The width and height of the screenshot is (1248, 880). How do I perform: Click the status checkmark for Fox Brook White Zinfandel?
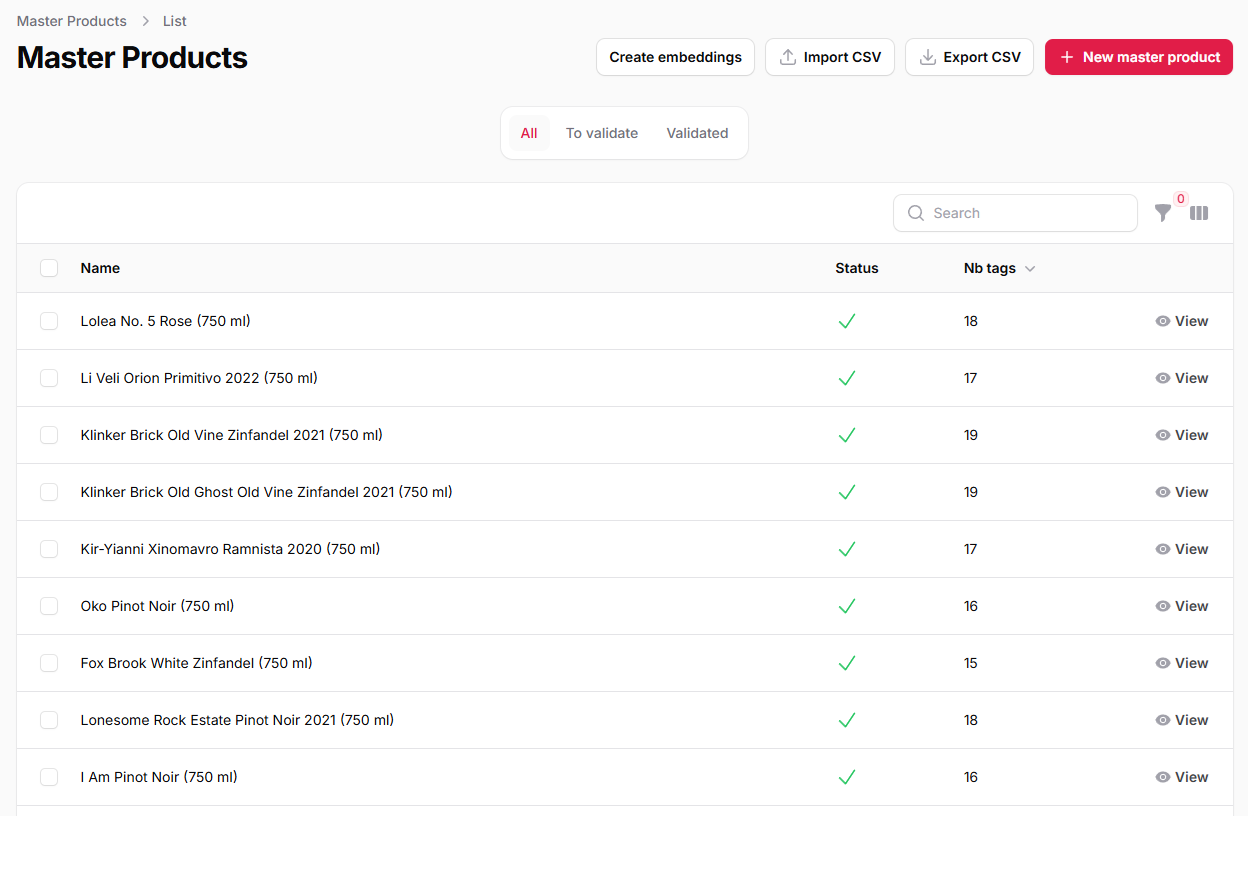pyautogui.click(x=847, y=663)
